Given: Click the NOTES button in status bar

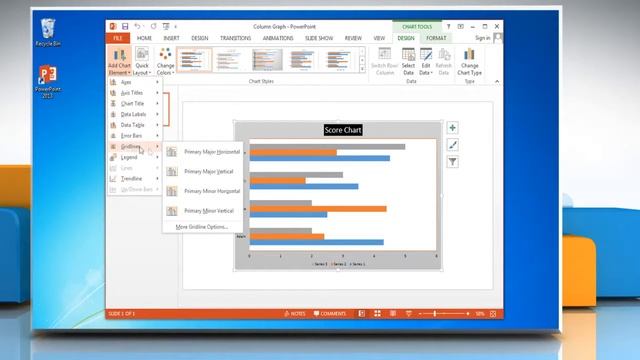Looking at the screenshot, I should (x=295, y=313).
